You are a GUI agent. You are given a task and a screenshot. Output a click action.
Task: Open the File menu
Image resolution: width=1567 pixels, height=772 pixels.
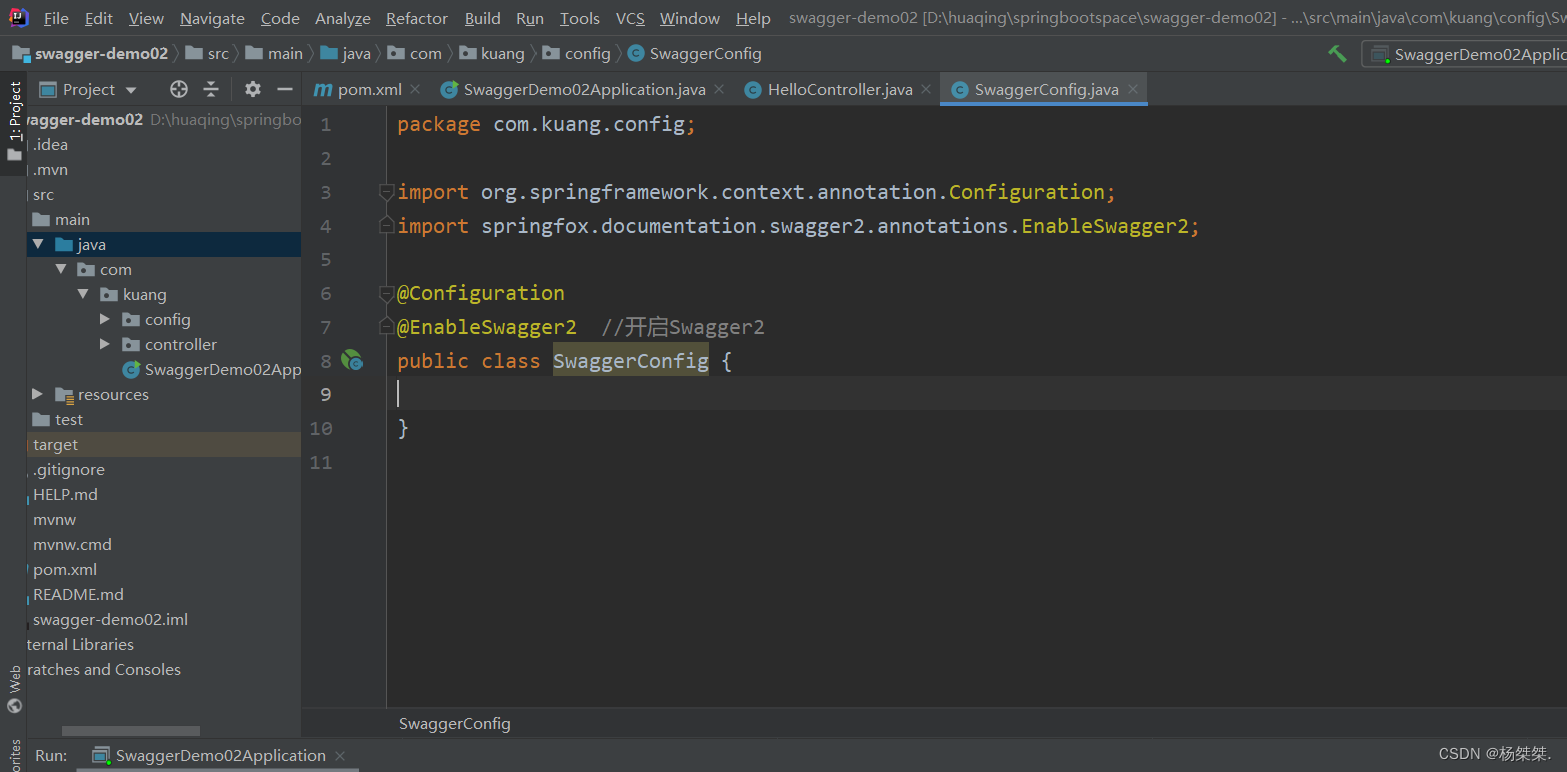[x=56, y=18]
